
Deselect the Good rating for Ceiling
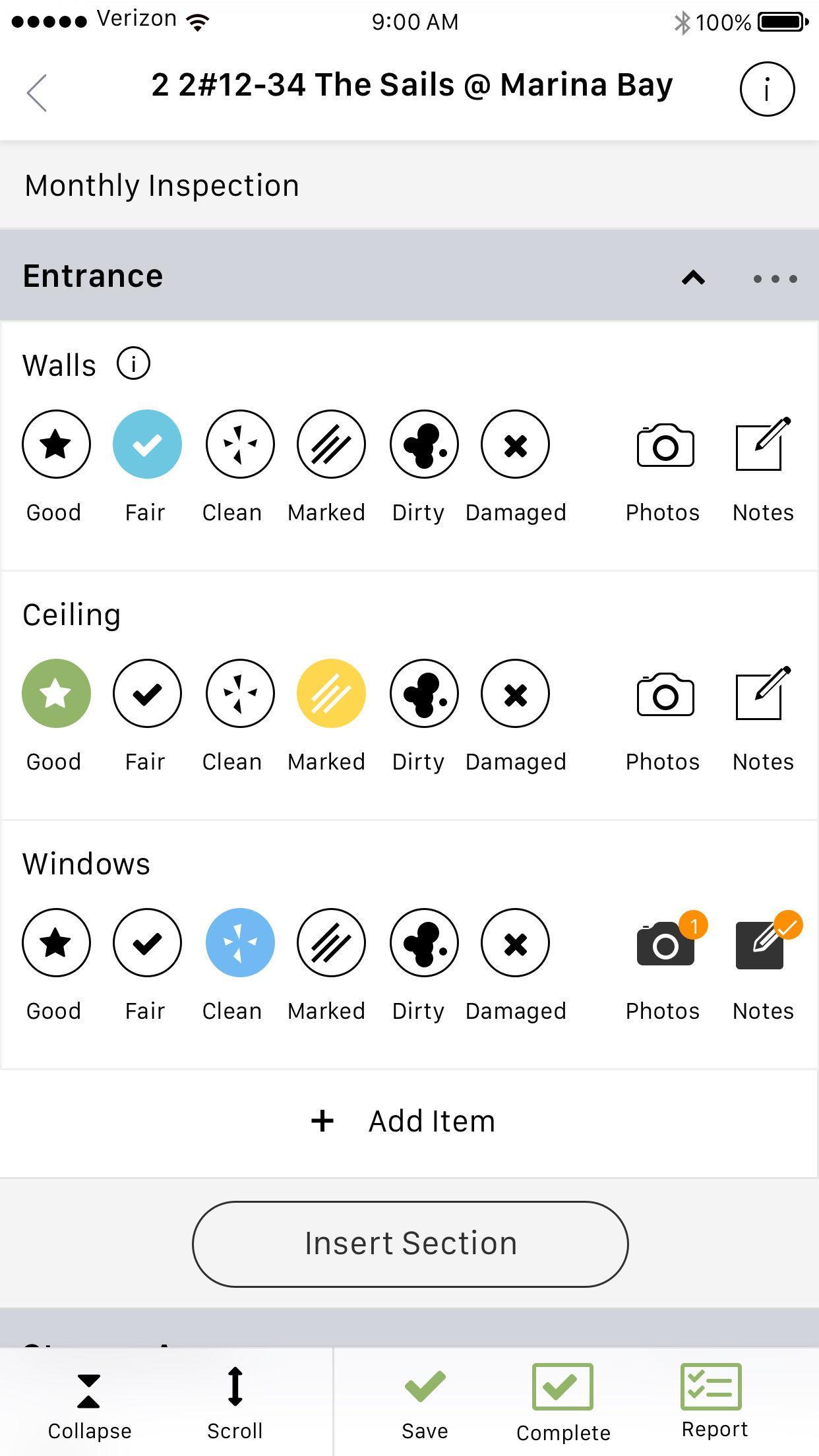(56, 694)
